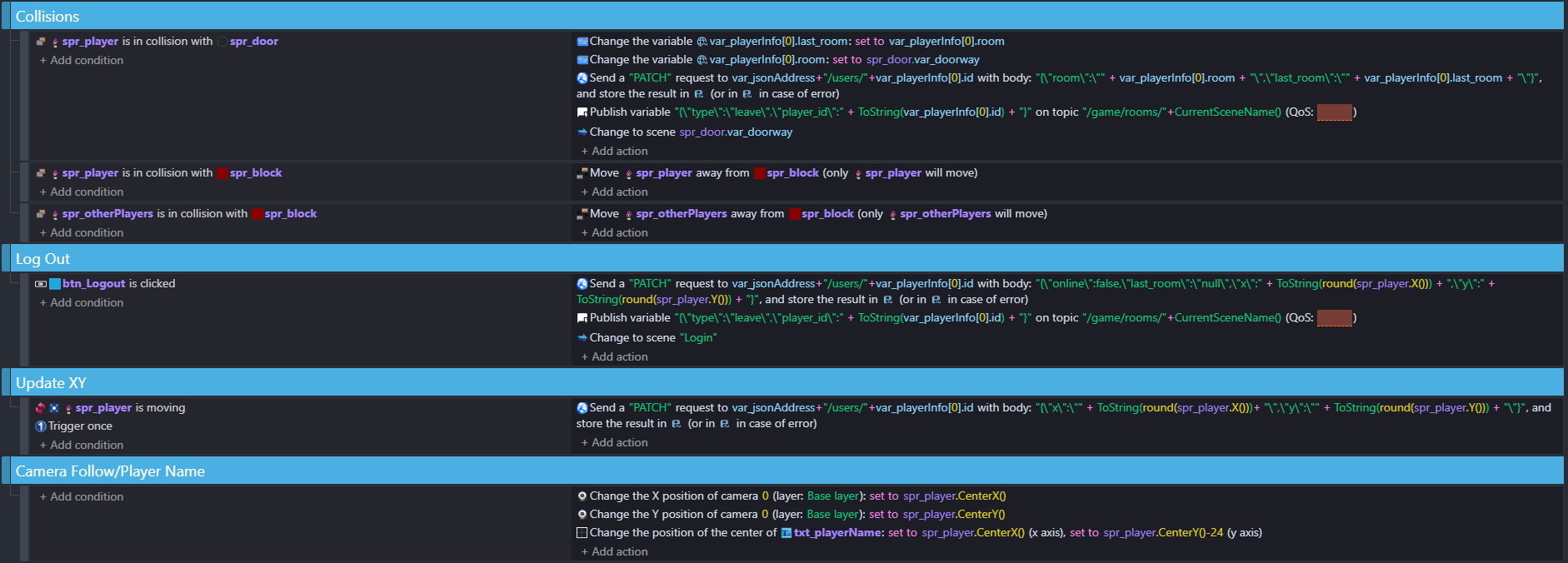Add condition under btn_Logout is clicked
This screenshot has width=1568, height=563.
coord(82,303)
